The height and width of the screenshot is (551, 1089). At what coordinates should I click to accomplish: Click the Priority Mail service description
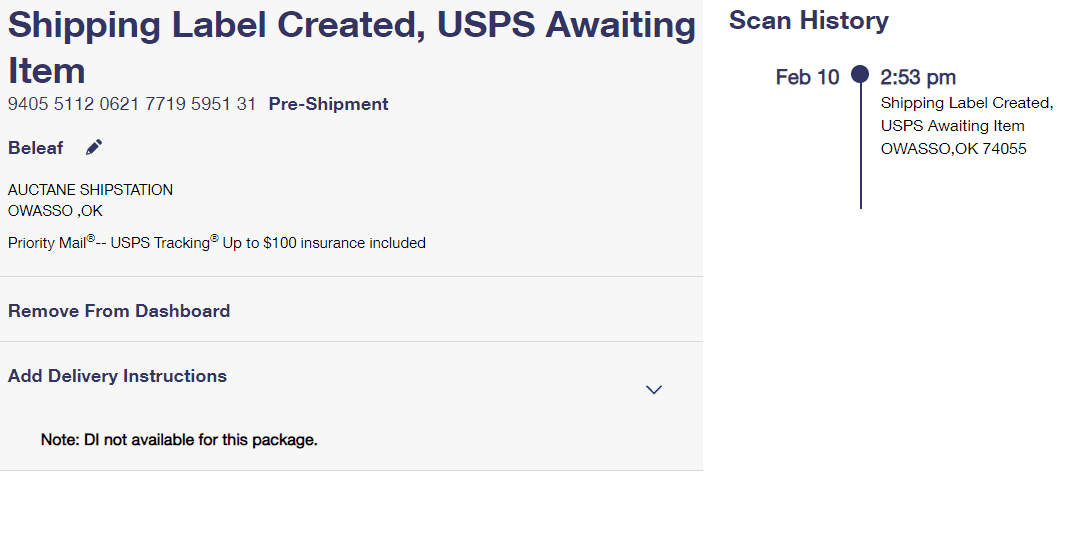(x=217, y=242)
